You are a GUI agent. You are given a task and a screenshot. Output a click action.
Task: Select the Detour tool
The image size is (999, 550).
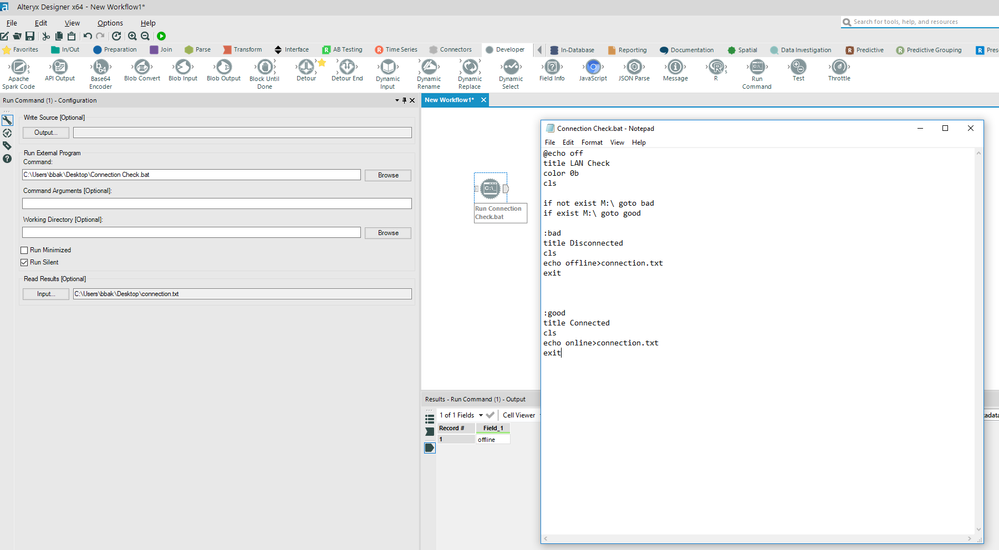click(306, 71)
